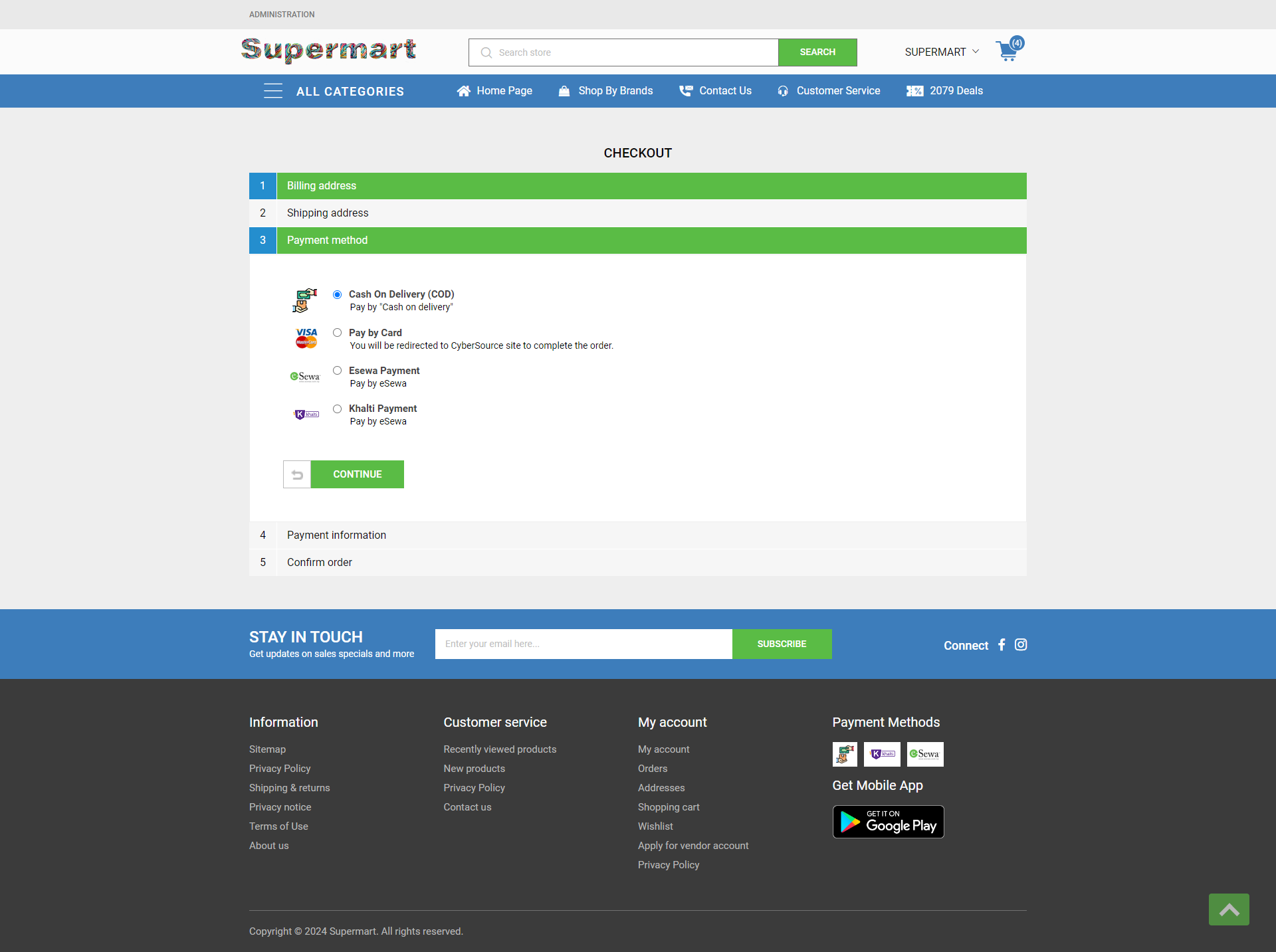Click the newsletter email input field
This screenshot has width=1276, height=952.
(584, 644)
